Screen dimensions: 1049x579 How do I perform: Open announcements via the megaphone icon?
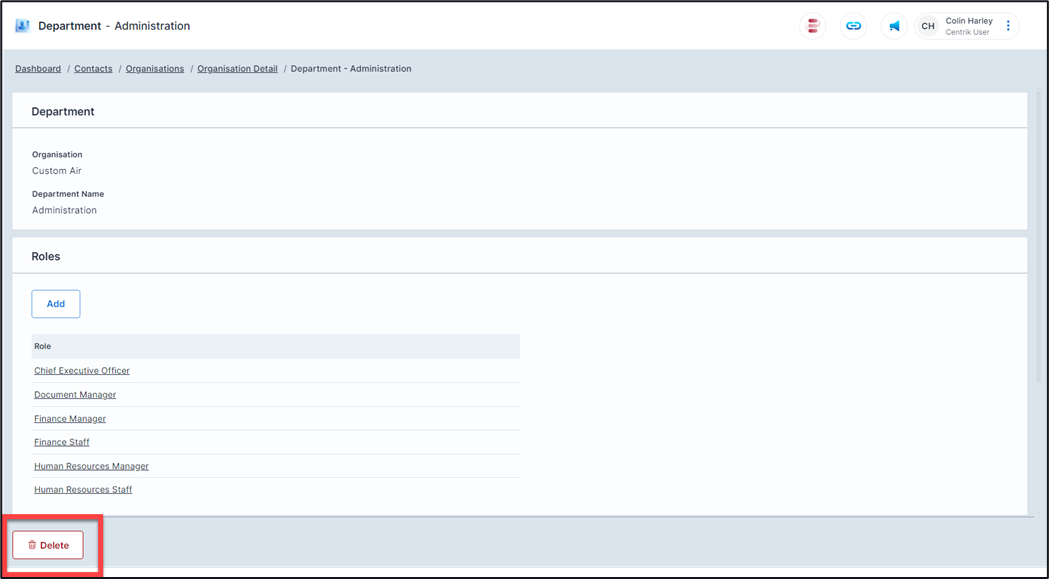[894, 26]
